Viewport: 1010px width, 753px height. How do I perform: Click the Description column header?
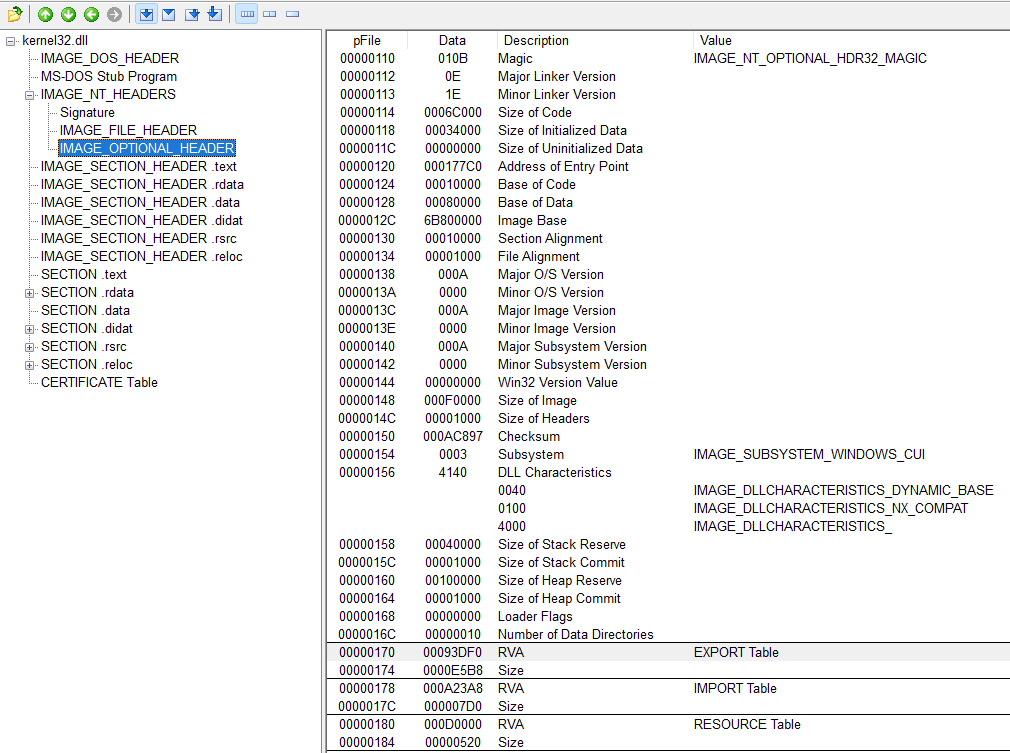[x=536, y=41]
